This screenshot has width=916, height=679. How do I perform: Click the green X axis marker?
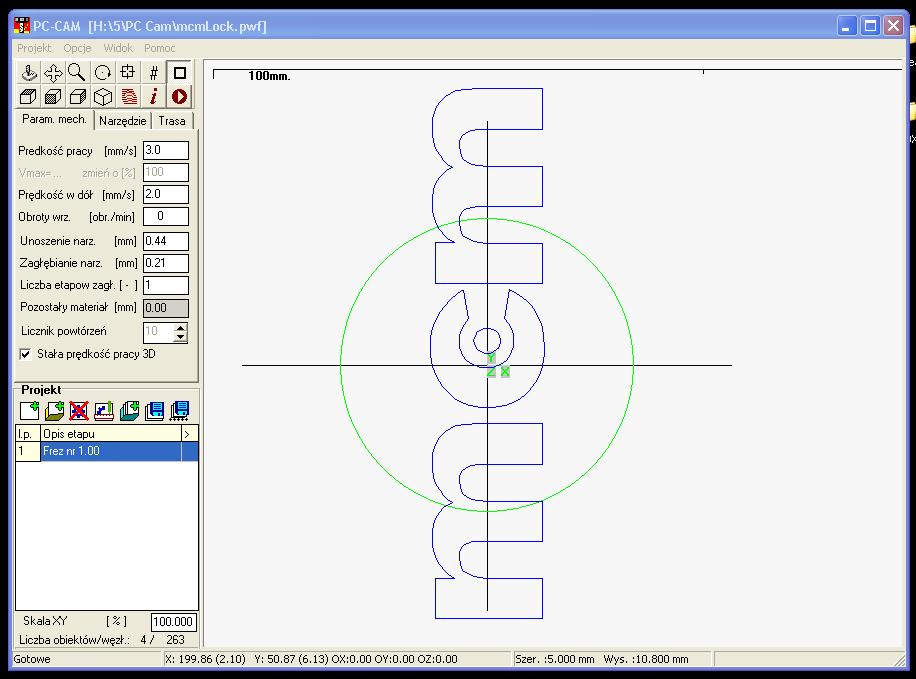(x=505, y=371)
